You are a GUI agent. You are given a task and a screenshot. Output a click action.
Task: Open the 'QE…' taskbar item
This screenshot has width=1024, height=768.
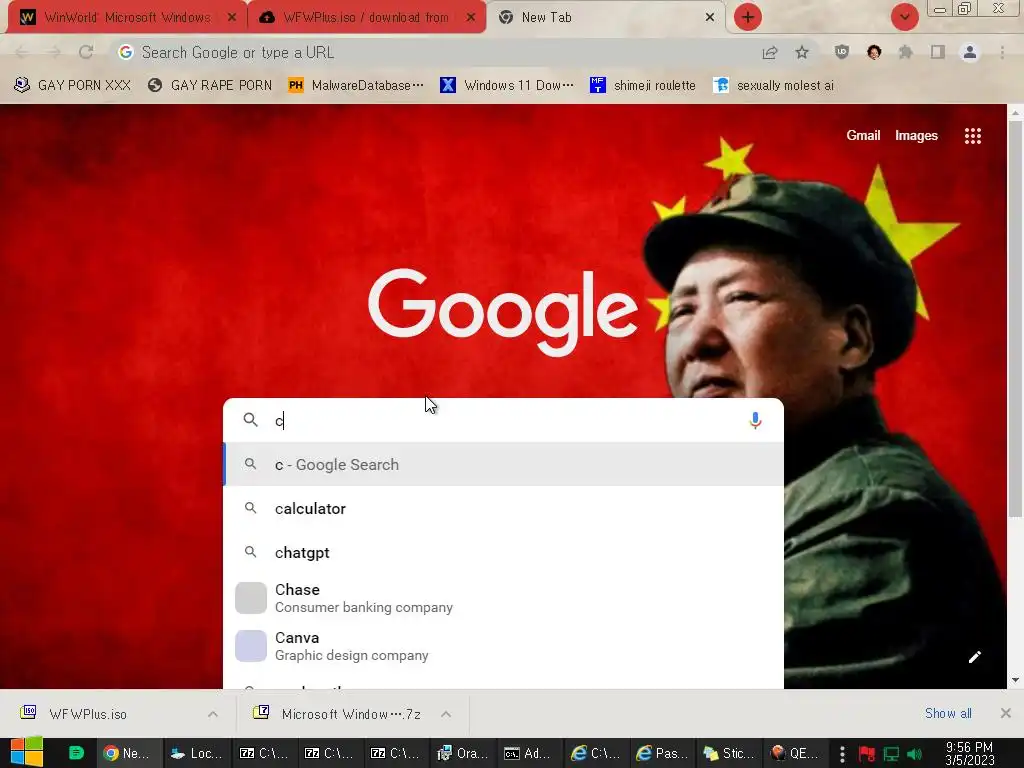794,753
